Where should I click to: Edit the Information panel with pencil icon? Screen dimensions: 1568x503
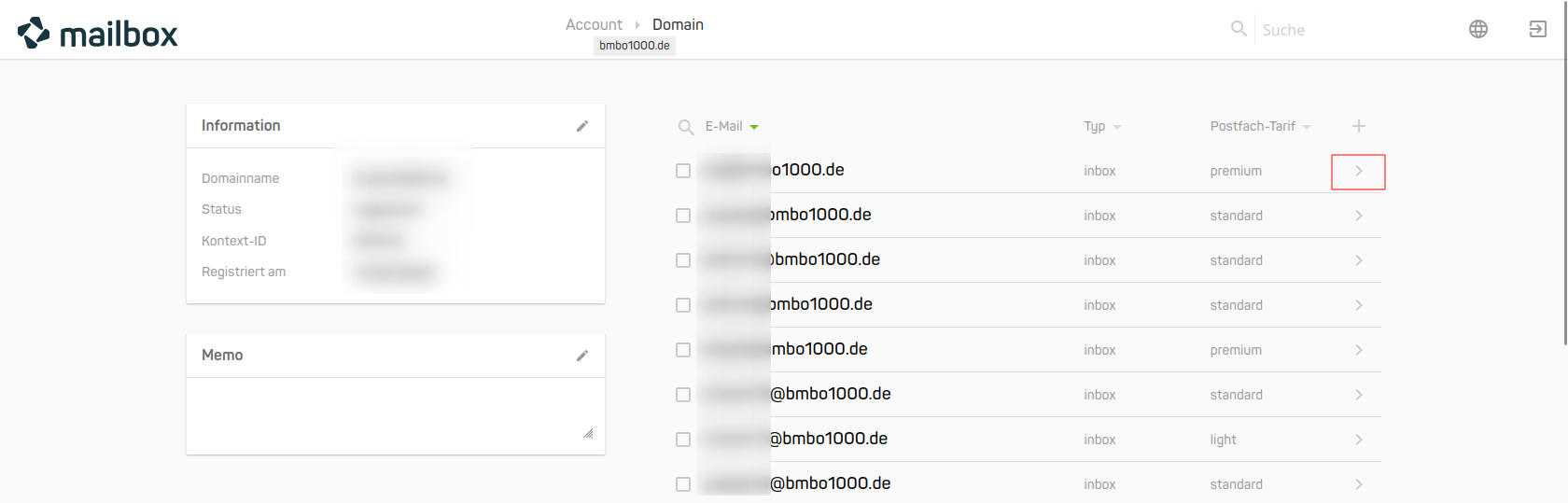click(582, 126)
